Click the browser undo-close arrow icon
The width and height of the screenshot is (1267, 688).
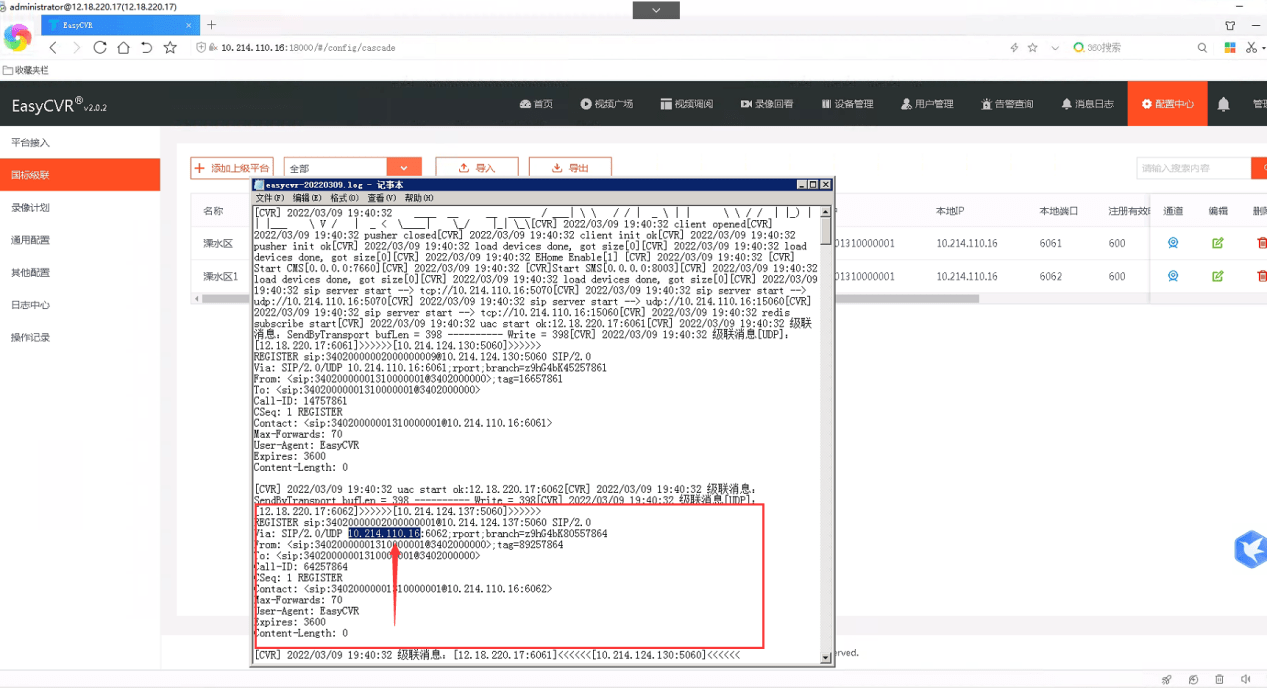pyautogui.click(x=147, y=47)
